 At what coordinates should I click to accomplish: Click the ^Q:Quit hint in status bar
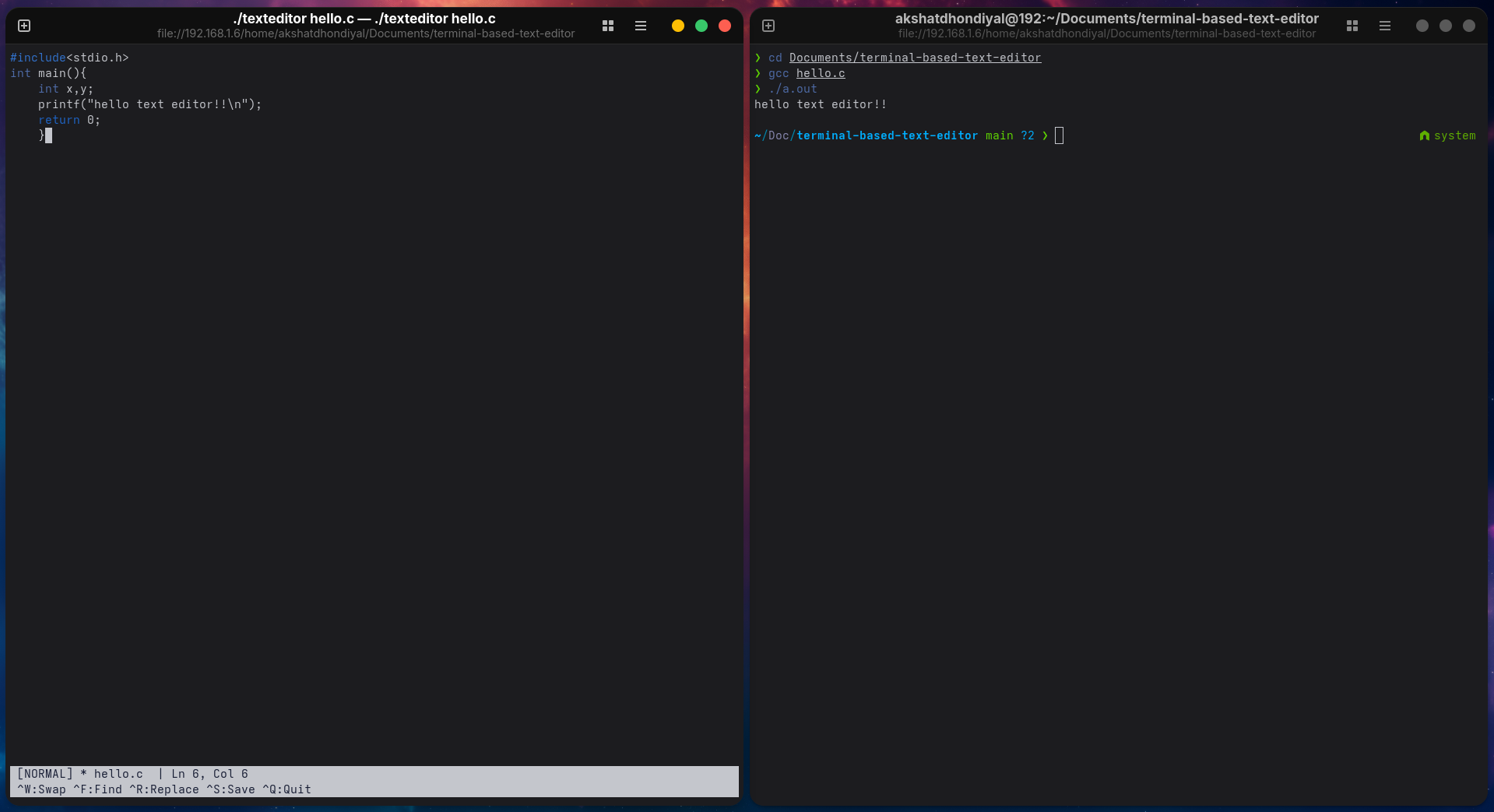pyautogui.click(x=286, y=789)
